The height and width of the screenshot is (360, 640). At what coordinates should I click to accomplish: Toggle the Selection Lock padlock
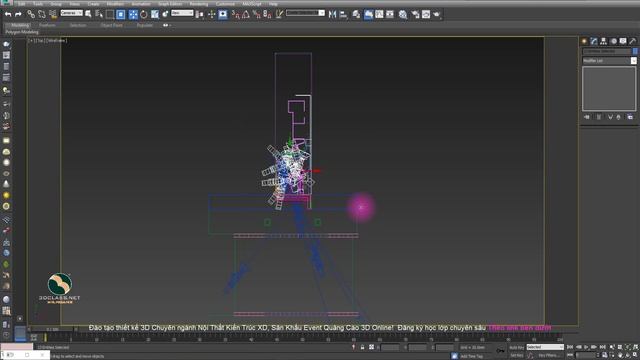362,347
